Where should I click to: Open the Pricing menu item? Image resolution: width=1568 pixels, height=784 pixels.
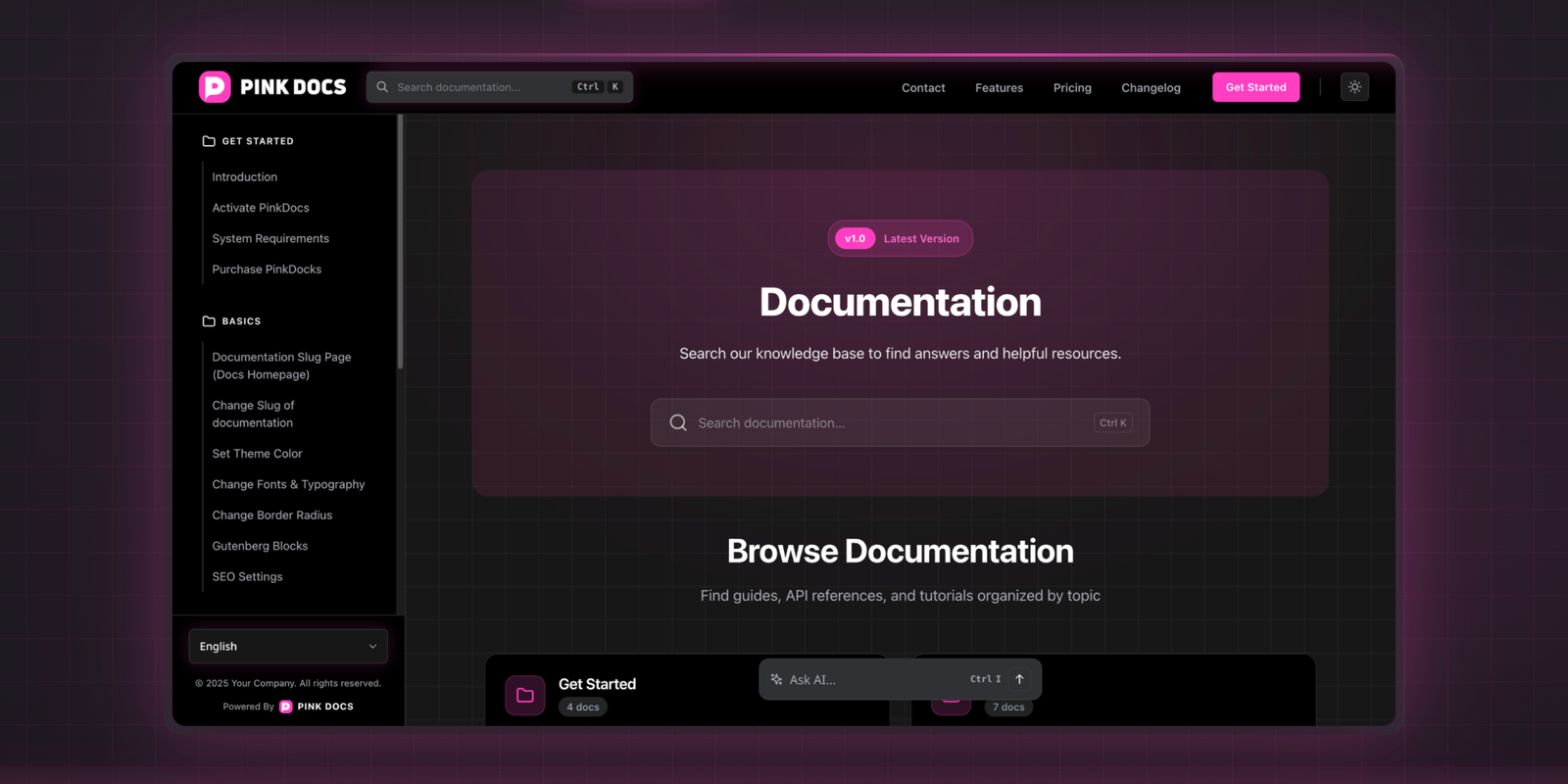click(1072, 88)
